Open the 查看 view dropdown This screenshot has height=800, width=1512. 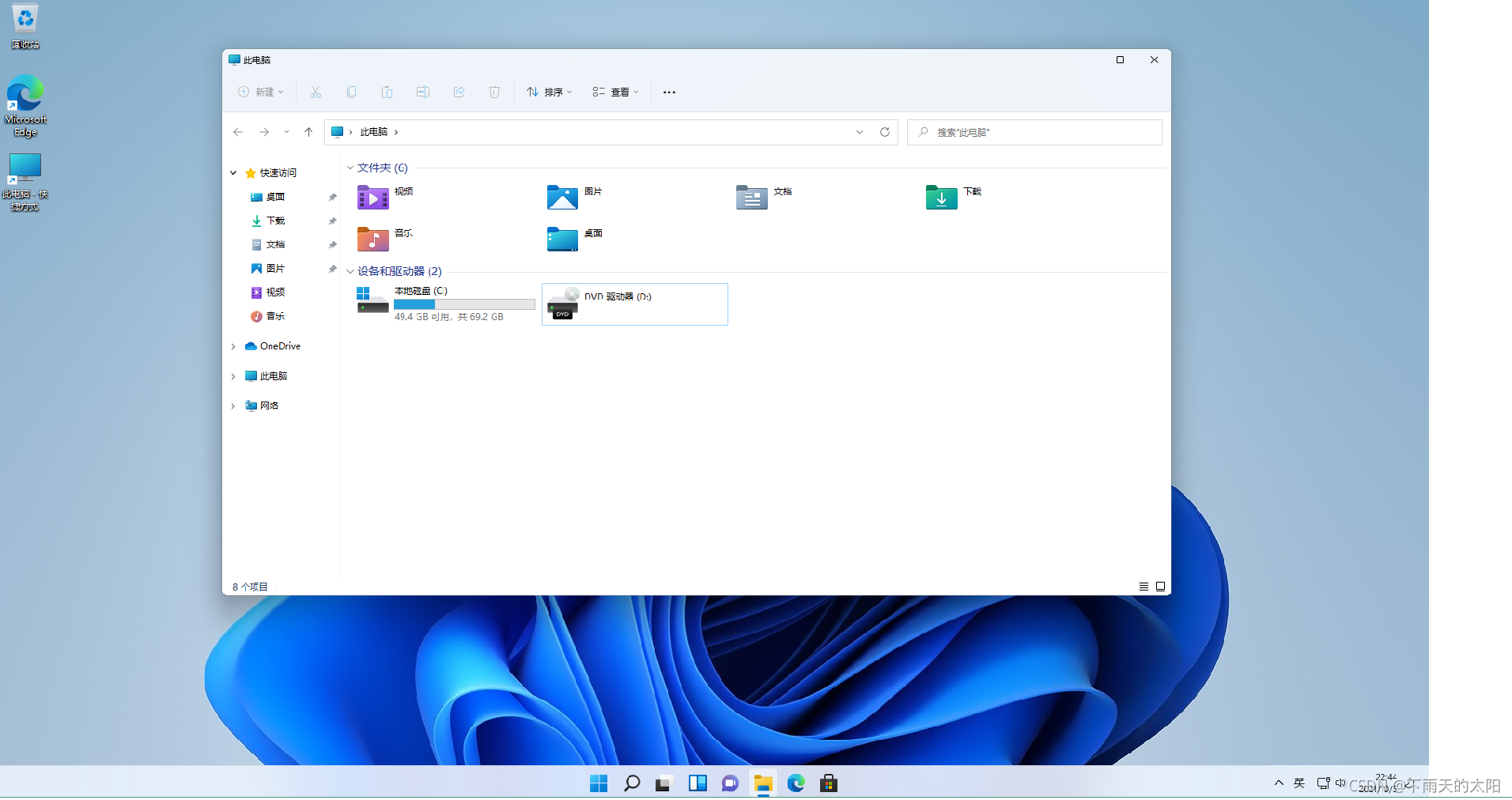(615, 92)
